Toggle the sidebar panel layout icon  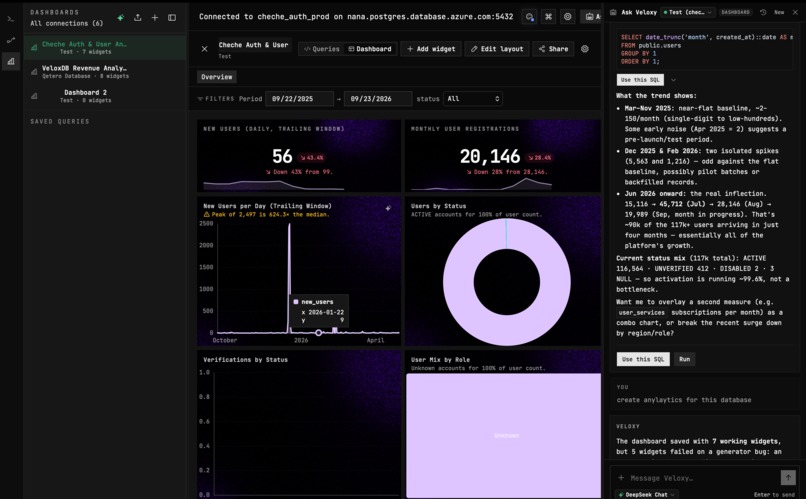172,17
